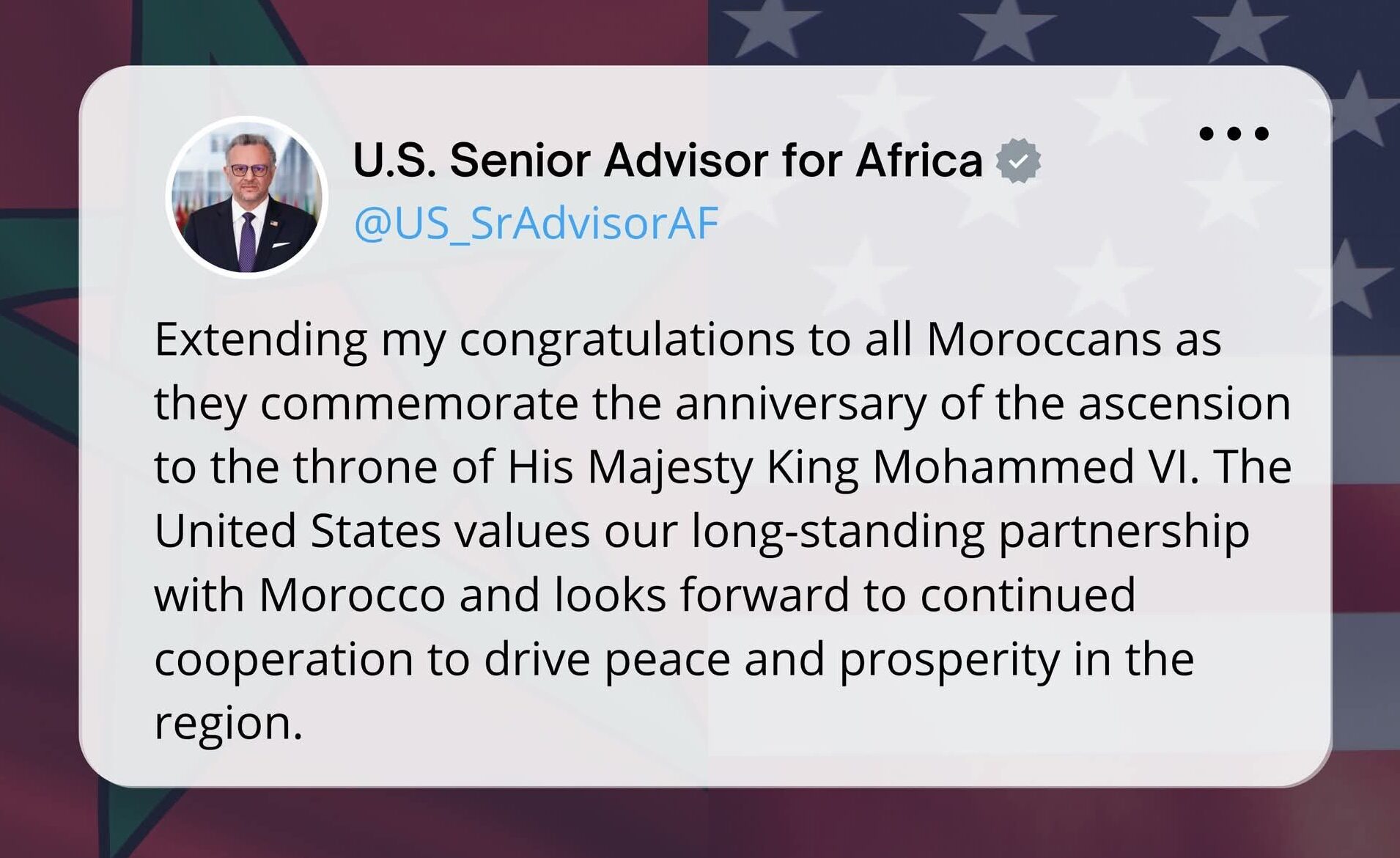The width and height of the screenshot is (1400, 858).
Task: Open the three-dot more options menu
Action: (1234, 133)
